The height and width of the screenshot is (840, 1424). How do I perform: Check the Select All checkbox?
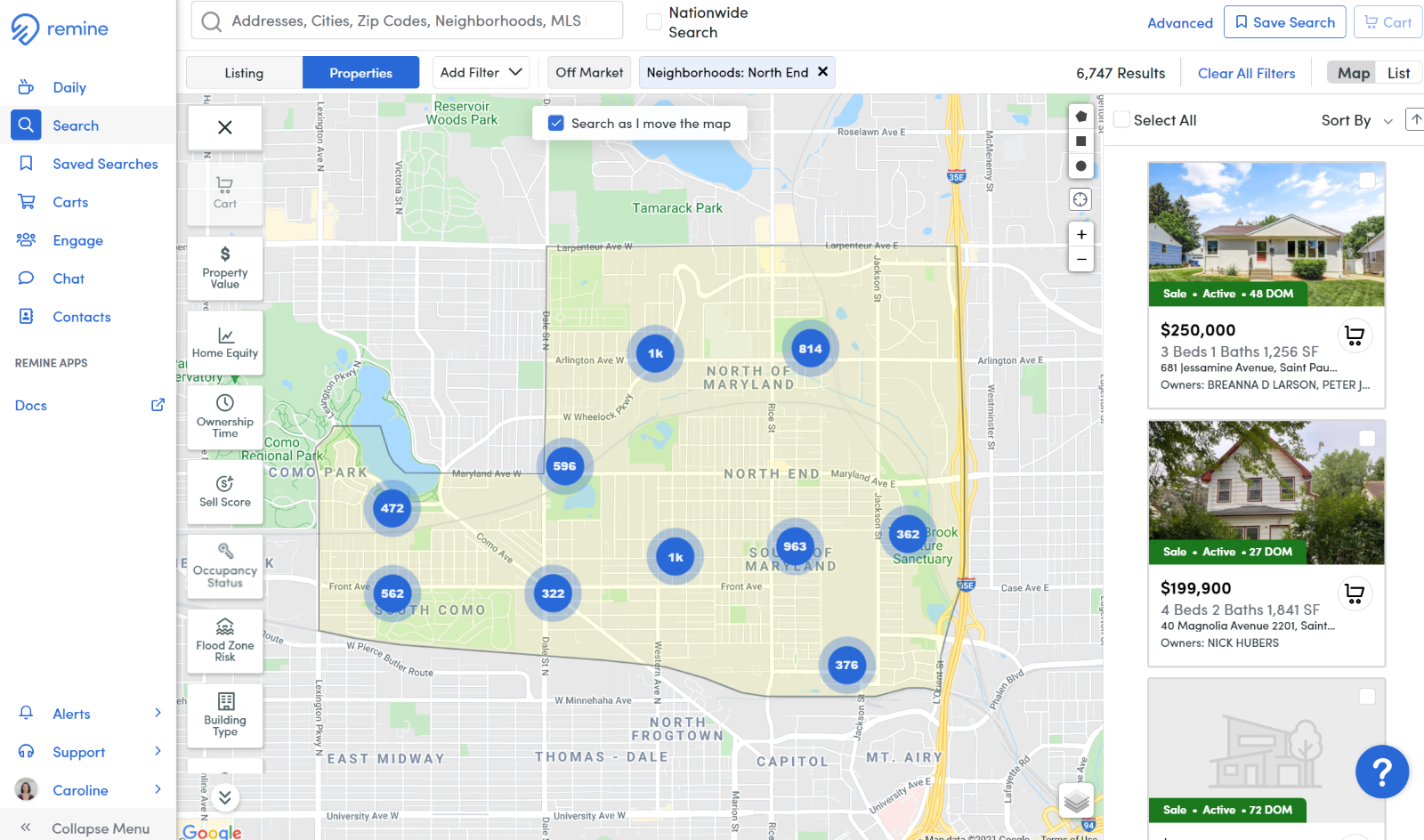[1122, 120]
